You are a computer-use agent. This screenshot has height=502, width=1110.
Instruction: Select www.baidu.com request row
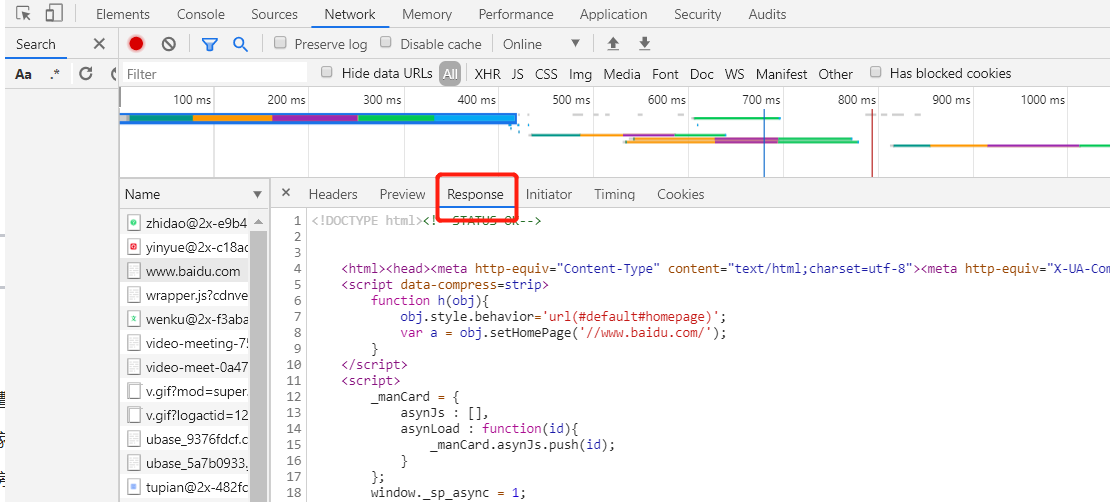click(x=185, y=270)
